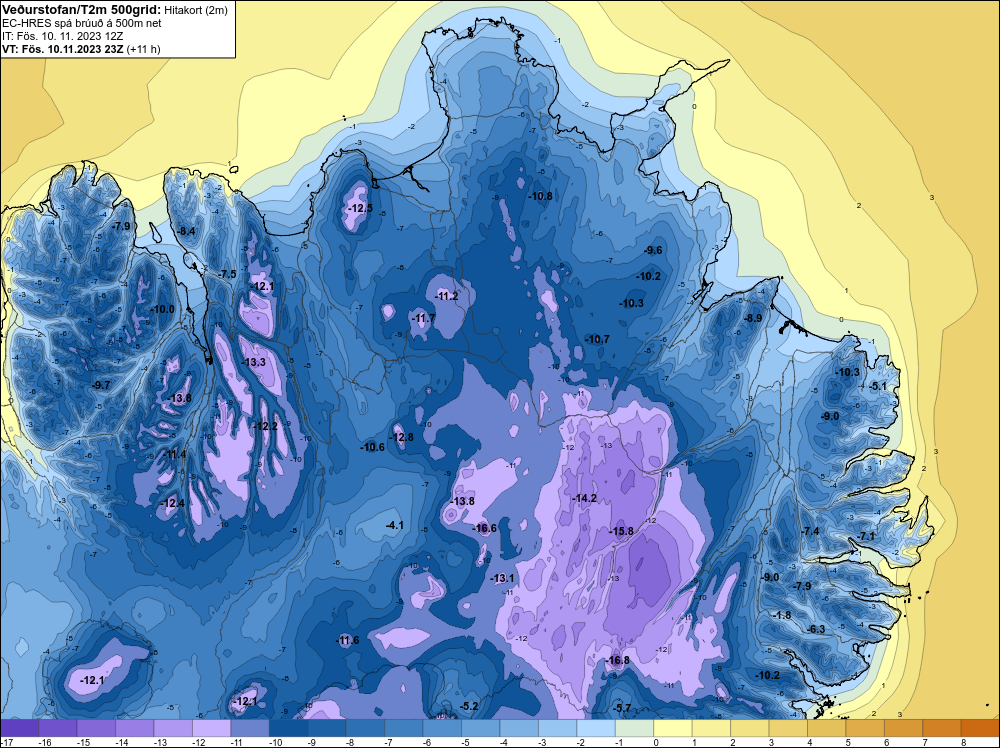Screen dimensions: 1000x748
Task: Click the legend swatch between -2 and -1
Action: click(596, 727)
